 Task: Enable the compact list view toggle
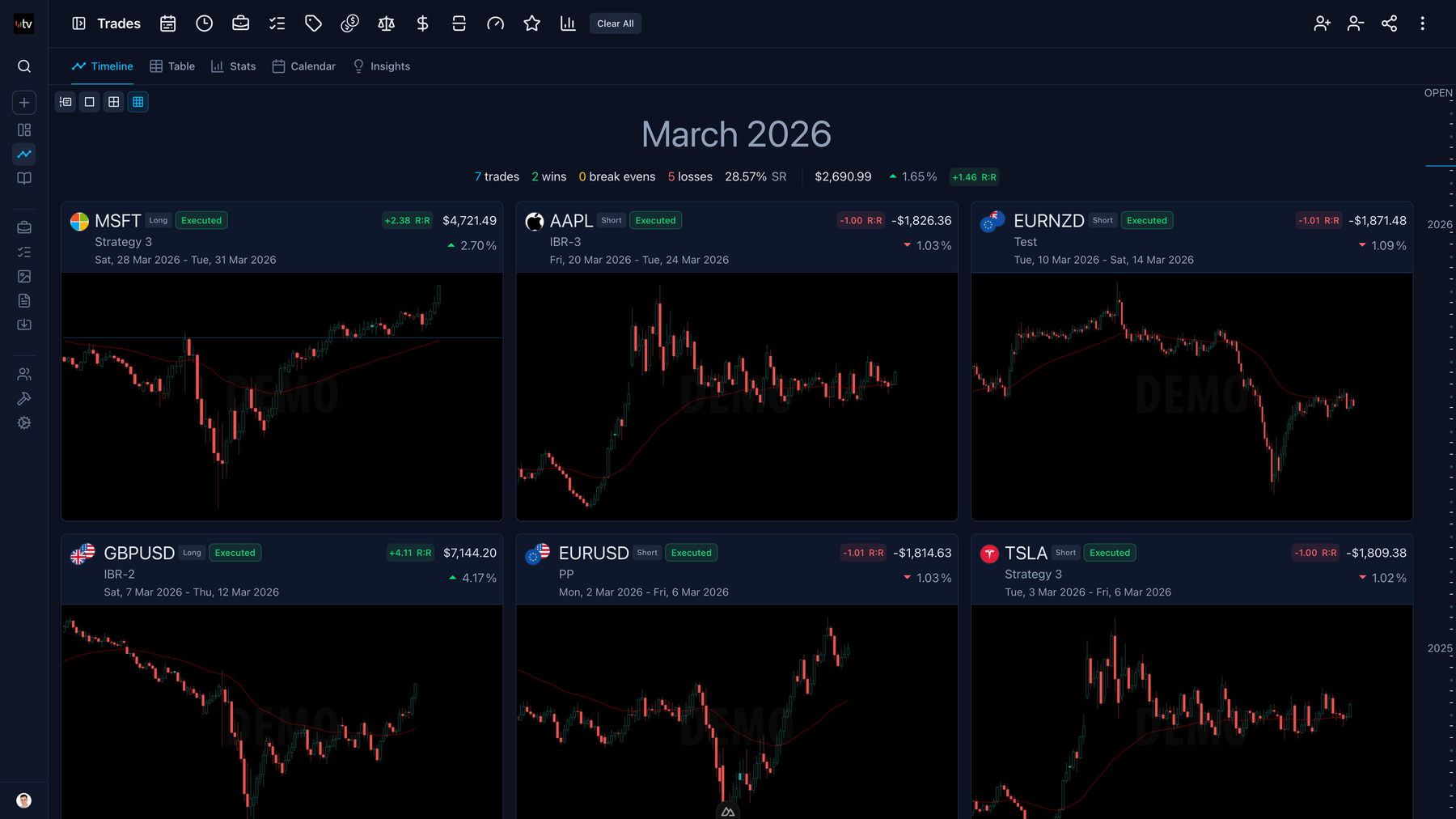tap(66, 101)
